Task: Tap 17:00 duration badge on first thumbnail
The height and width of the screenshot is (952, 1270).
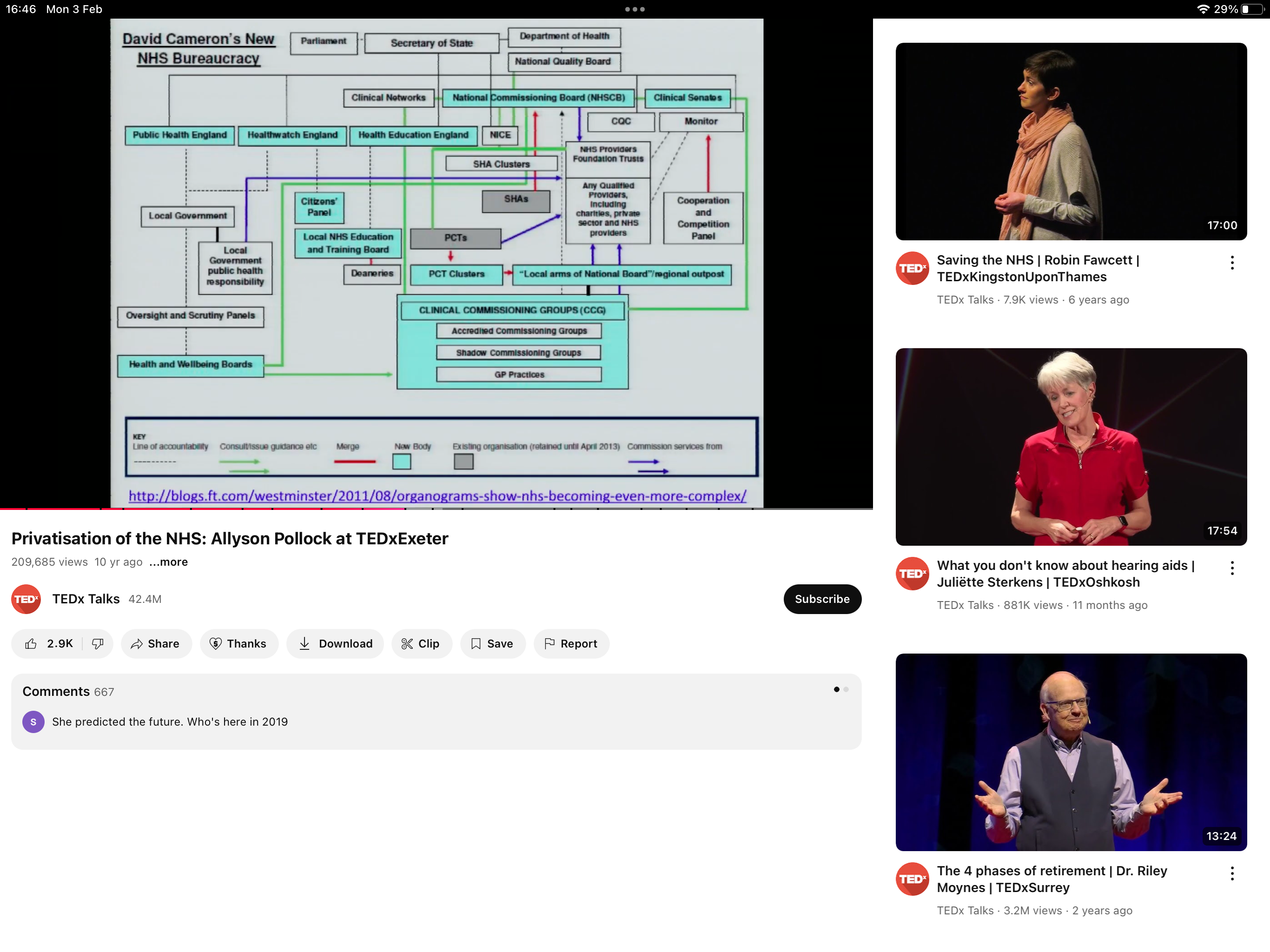Action: click(x=1222, y=225)
